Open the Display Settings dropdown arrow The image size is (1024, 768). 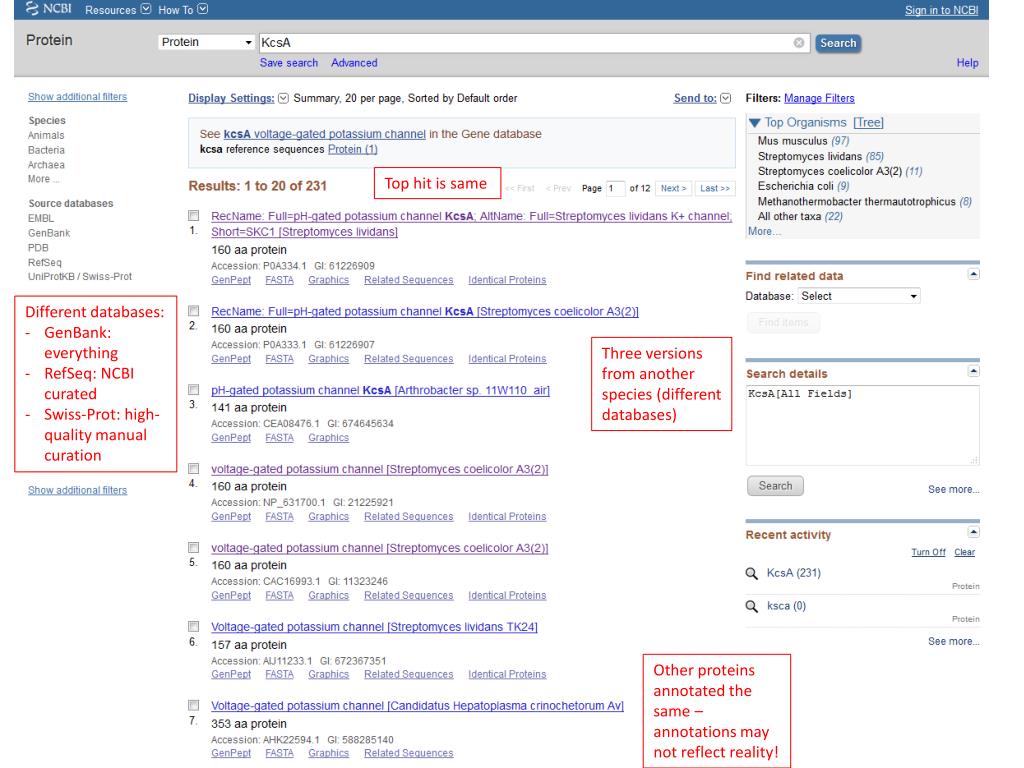283,98
